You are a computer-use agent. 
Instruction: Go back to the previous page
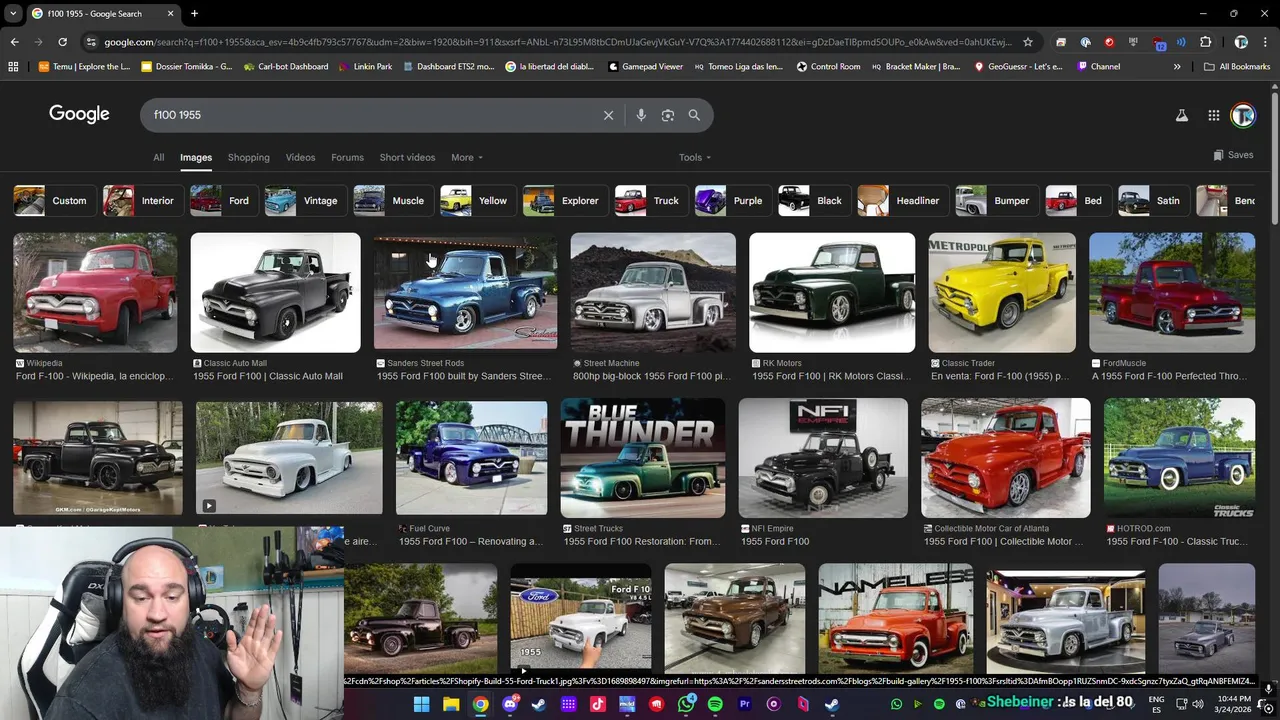pos(14,42)
